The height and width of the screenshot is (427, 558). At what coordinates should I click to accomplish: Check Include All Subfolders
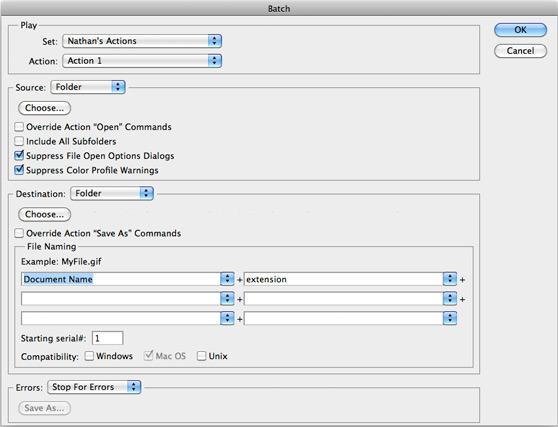coord(19,141)
